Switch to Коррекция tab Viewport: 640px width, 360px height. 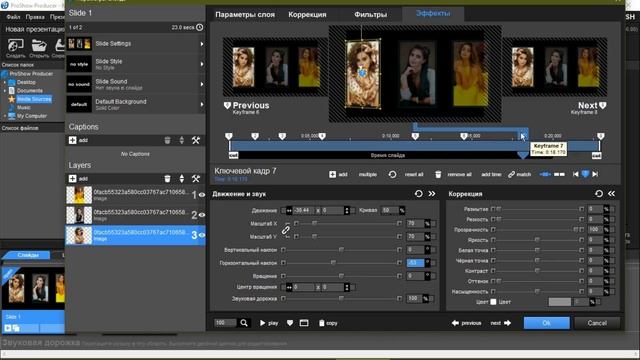coord(307,14)
